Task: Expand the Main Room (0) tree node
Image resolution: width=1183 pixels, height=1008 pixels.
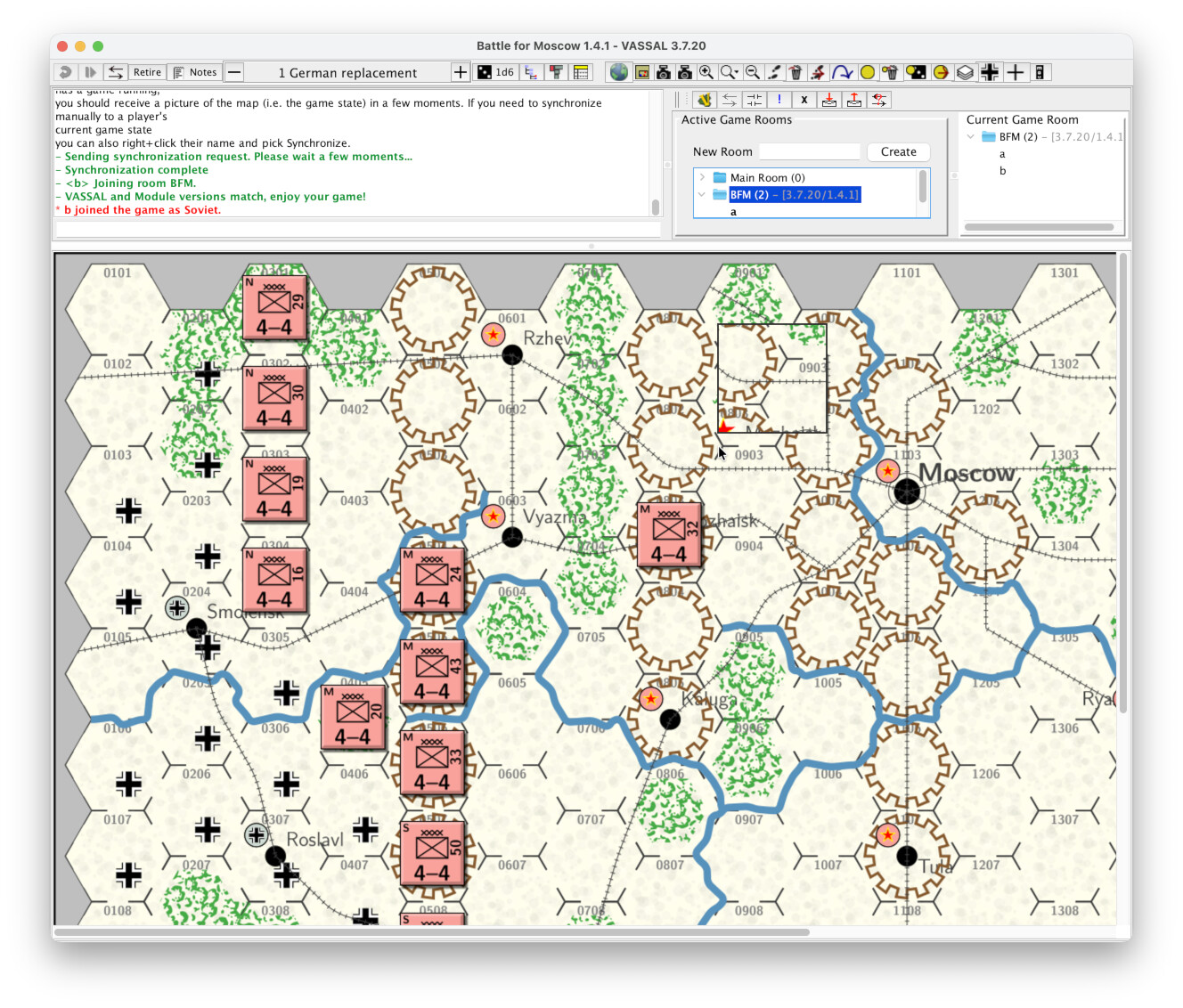Action: point(702,177)
